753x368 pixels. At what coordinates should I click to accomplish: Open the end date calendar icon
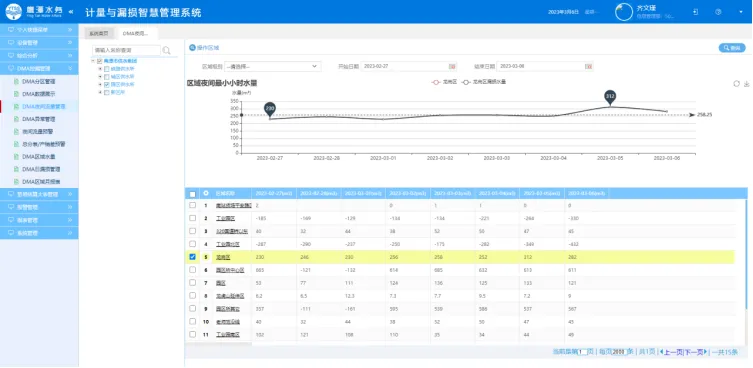coord(589,66)
